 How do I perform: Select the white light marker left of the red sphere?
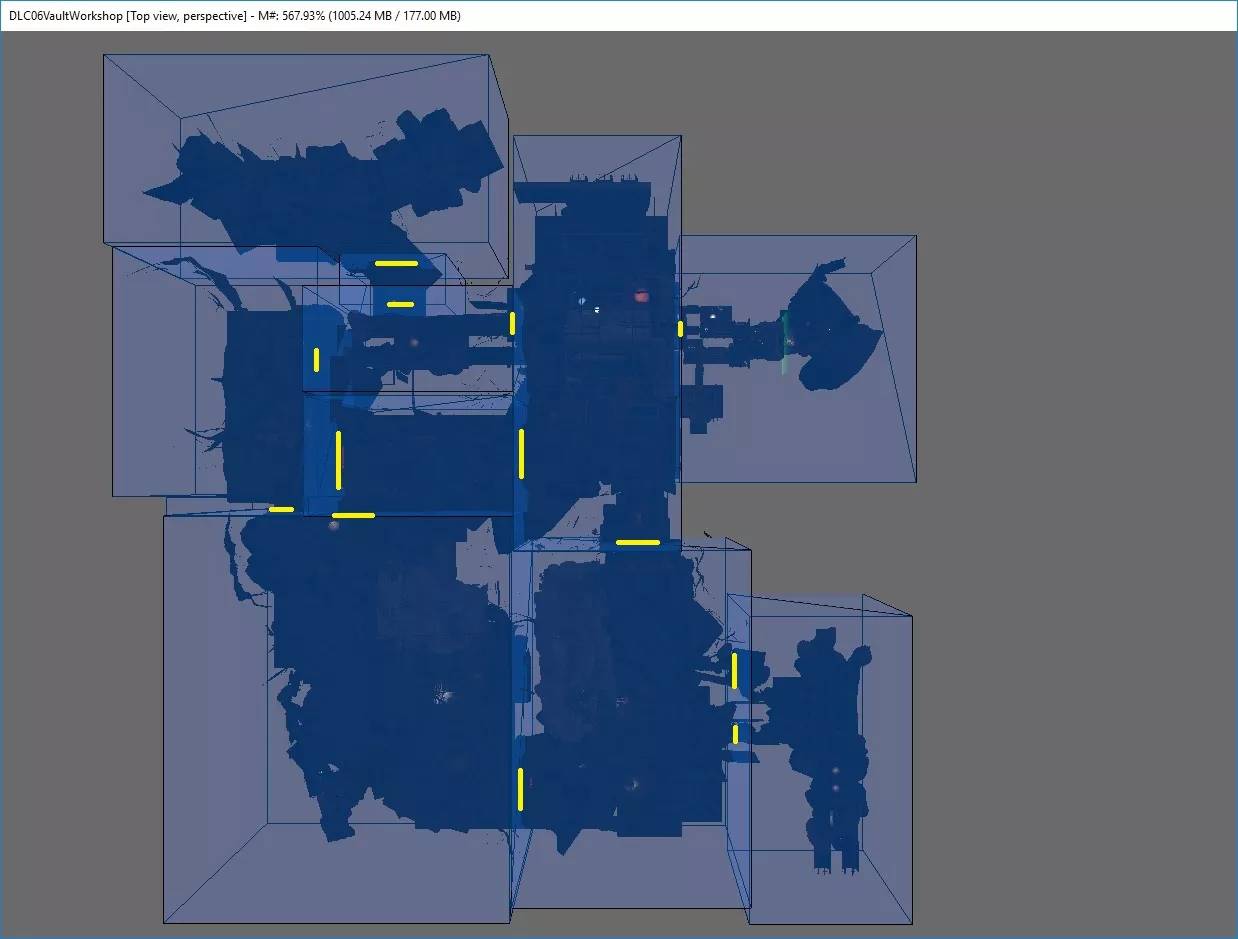click(597, 309)
